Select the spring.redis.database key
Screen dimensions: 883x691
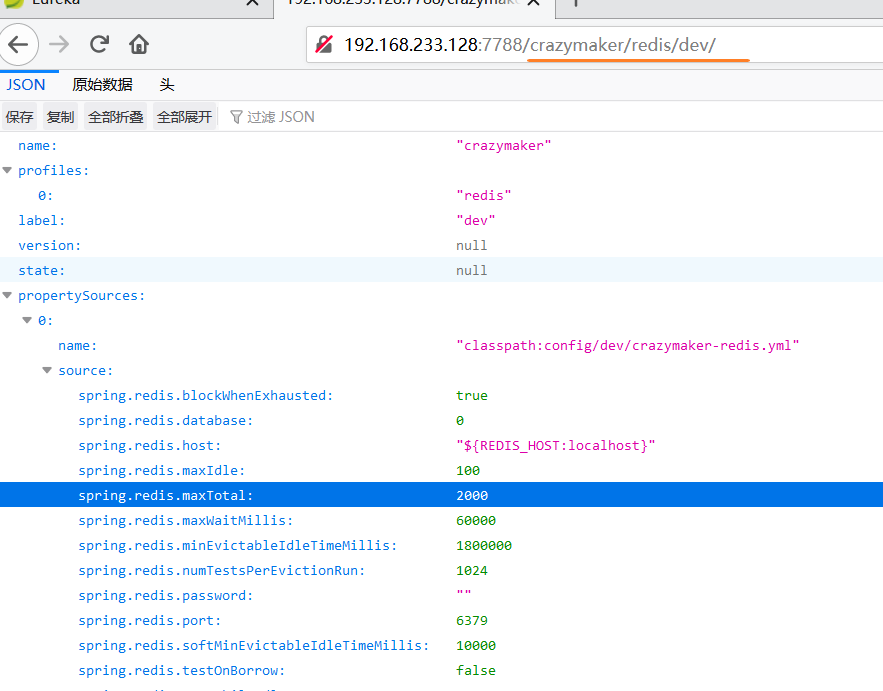pos(166,420)
